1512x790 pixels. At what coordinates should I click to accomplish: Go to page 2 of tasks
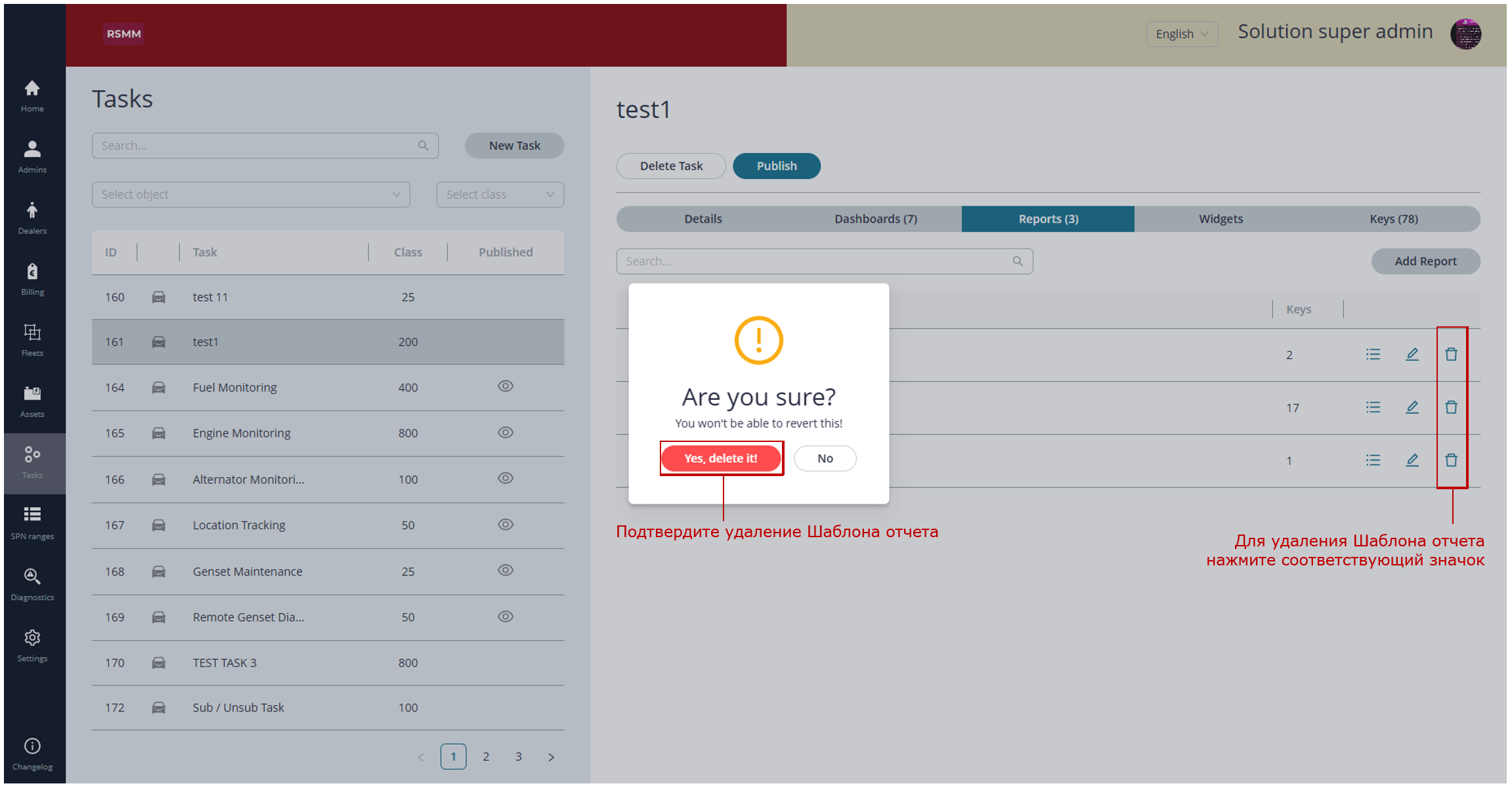tap(486, 757)
